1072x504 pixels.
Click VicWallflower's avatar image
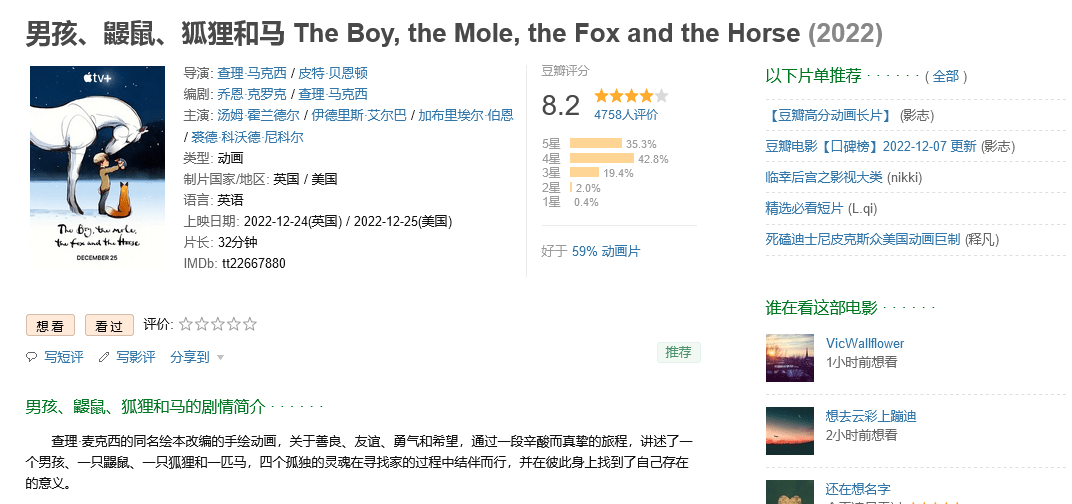790,358
